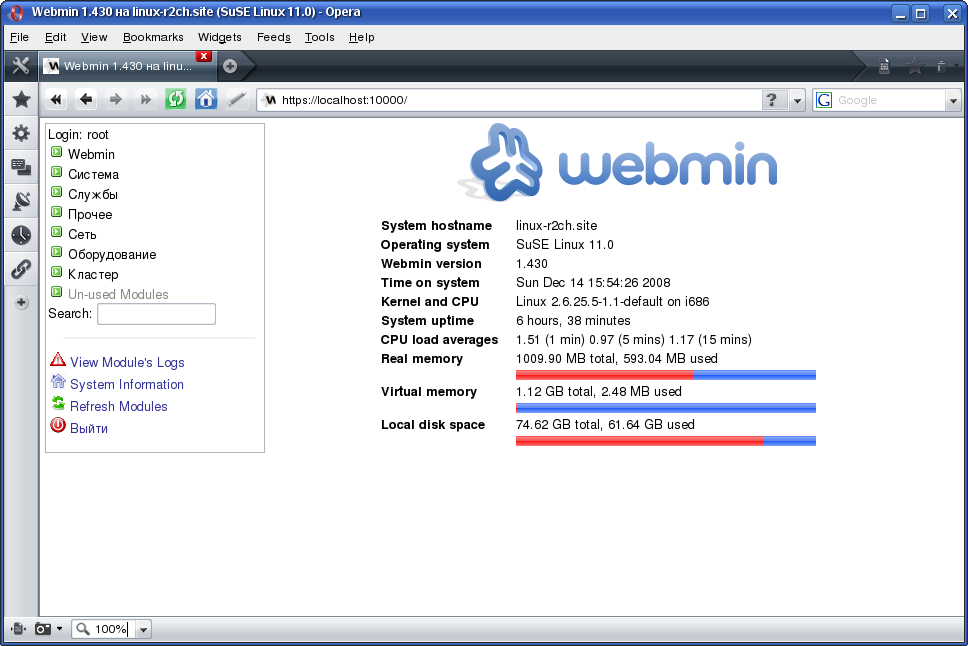
Task: Open the address bar dropdown arrow
Action: [x=798, y=101]
